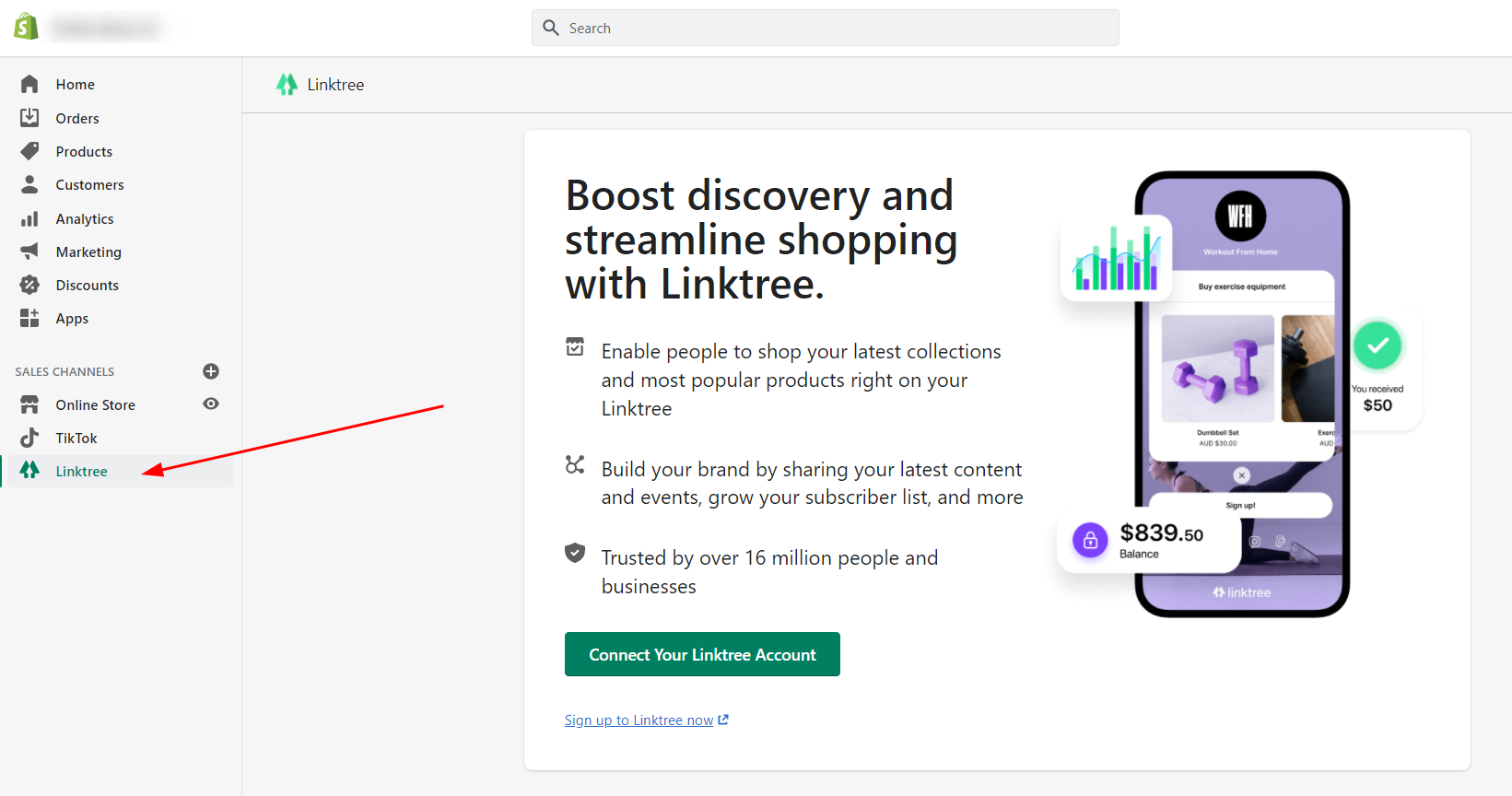The width and height of the screenshot is (1512, 796).
Task: Click the Online Store storefront icon
Action: pyautogui.click(x=29, y=404)
